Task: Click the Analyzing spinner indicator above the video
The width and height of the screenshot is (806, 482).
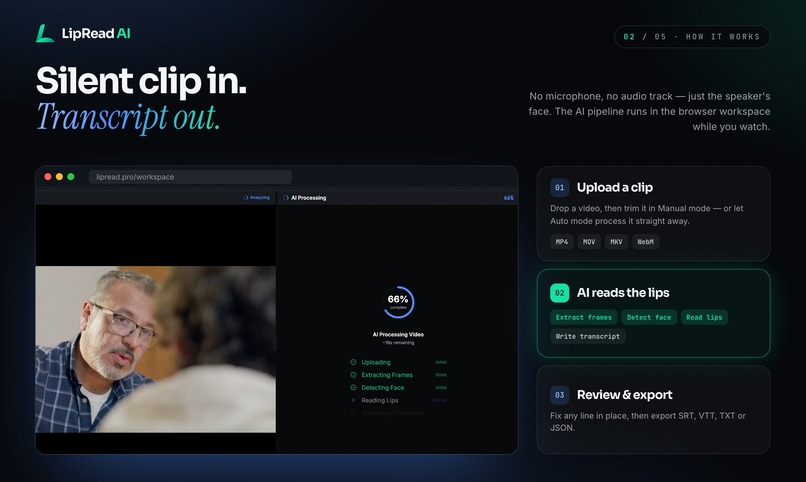Action: pyautogui.click(x=257, y=197)
